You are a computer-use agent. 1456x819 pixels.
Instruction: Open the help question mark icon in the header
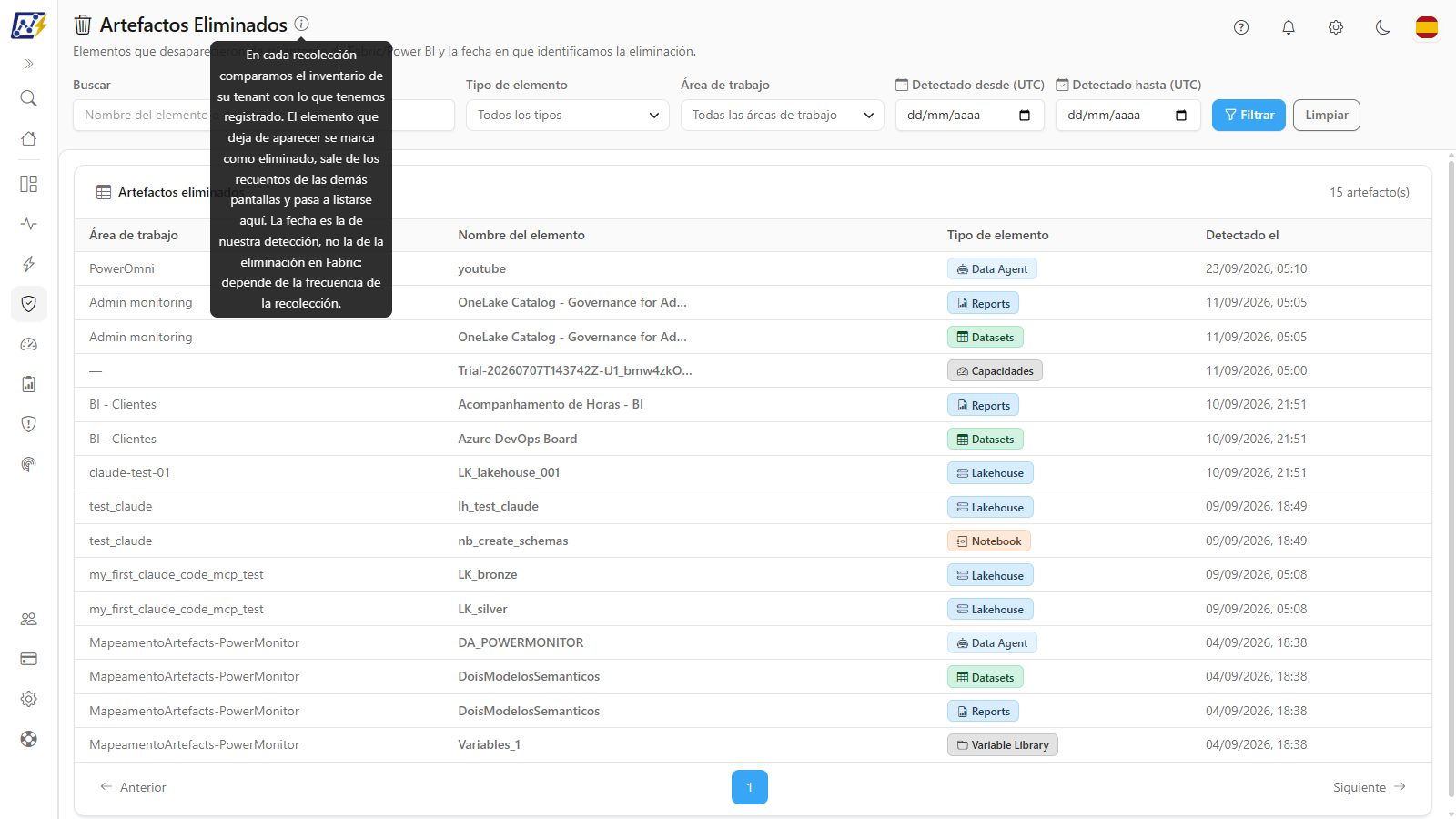point(1241,27)
